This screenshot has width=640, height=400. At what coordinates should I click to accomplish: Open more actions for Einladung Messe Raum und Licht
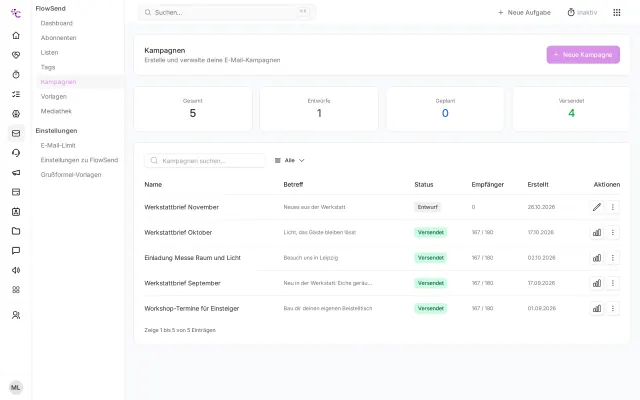(x=613, y=258)
